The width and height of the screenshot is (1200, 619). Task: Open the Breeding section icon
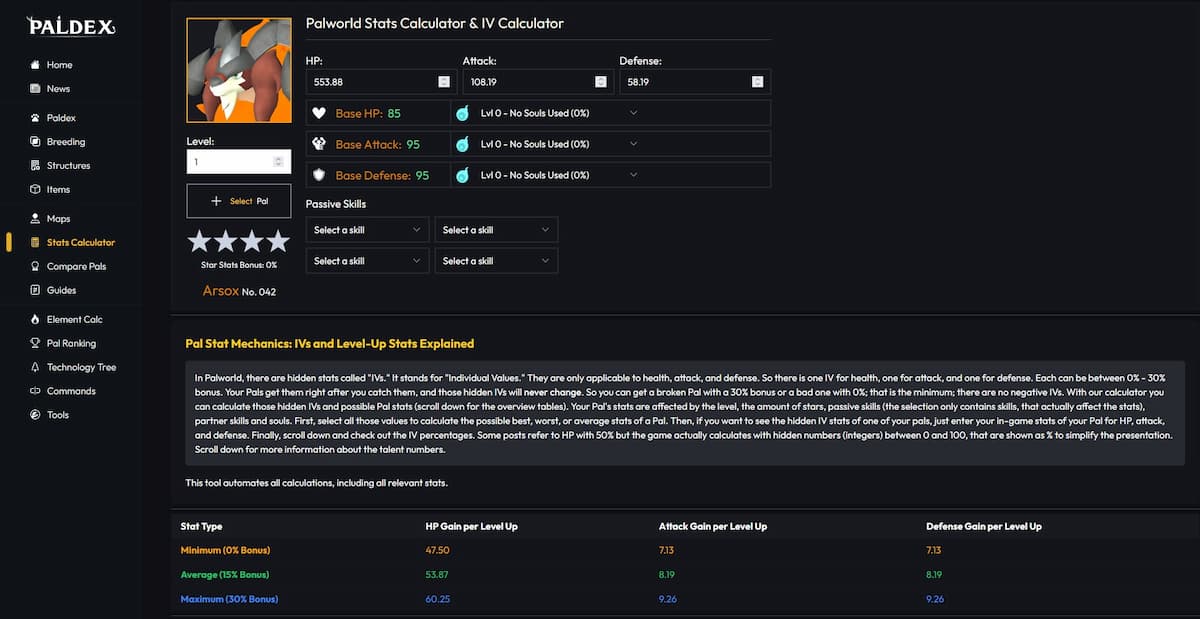pyautogui.click(x=34, y=141)
